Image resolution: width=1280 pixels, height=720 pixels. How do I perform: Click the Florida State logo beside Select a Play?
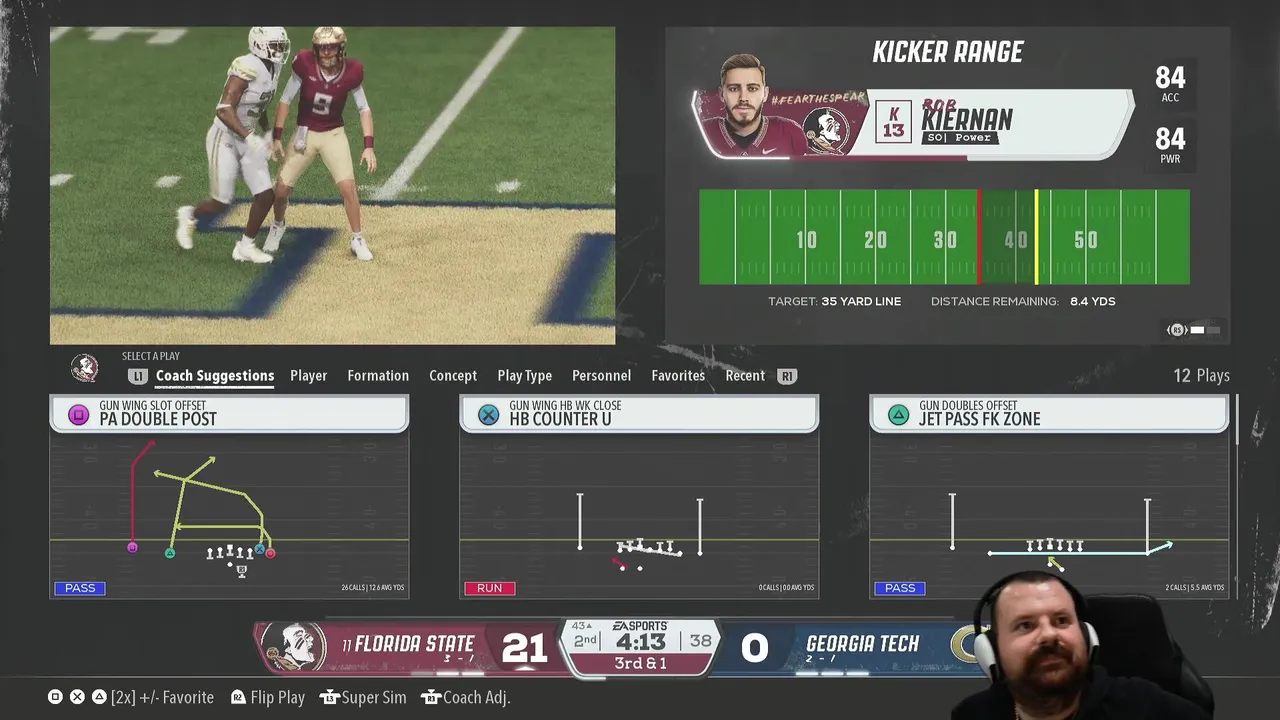(x=85, y=368)
